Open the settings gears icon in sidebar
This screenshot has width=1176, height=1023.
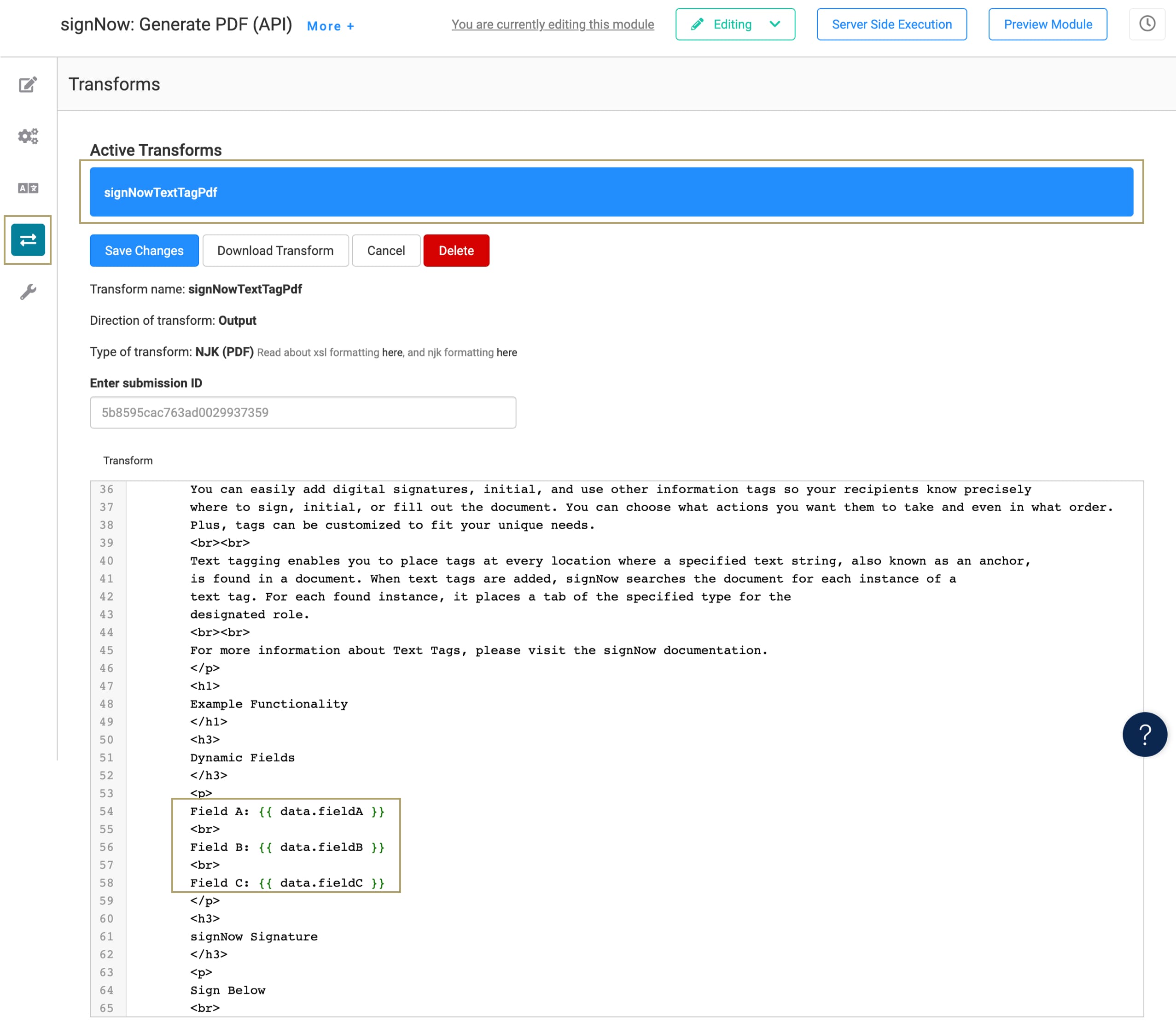pos(28,136)
